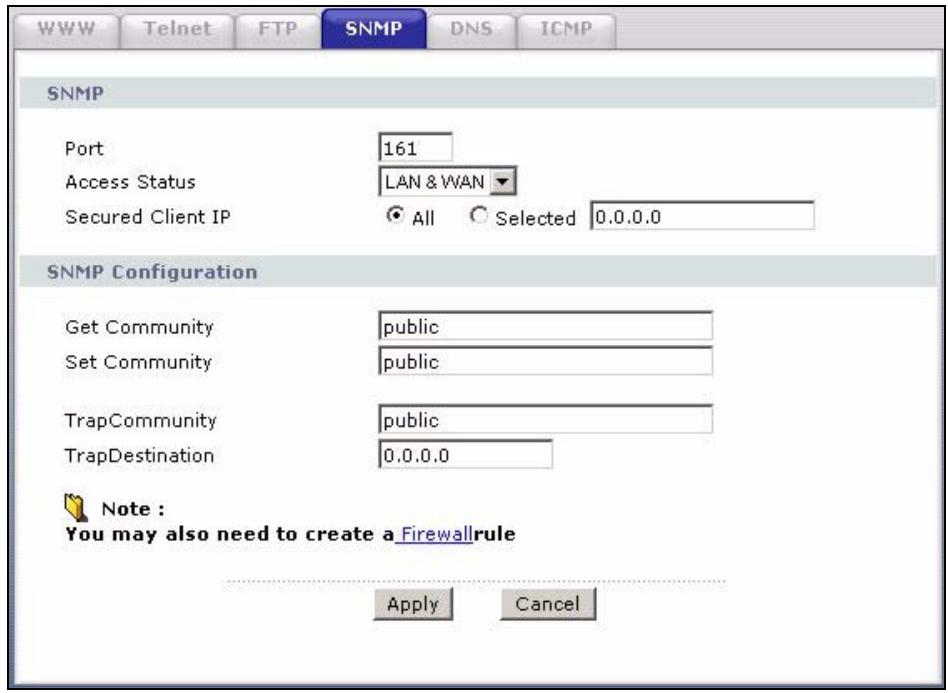Screen dimensions: 948x693
Task: Choose the Selected radio button
Action: tap(478, 215)
